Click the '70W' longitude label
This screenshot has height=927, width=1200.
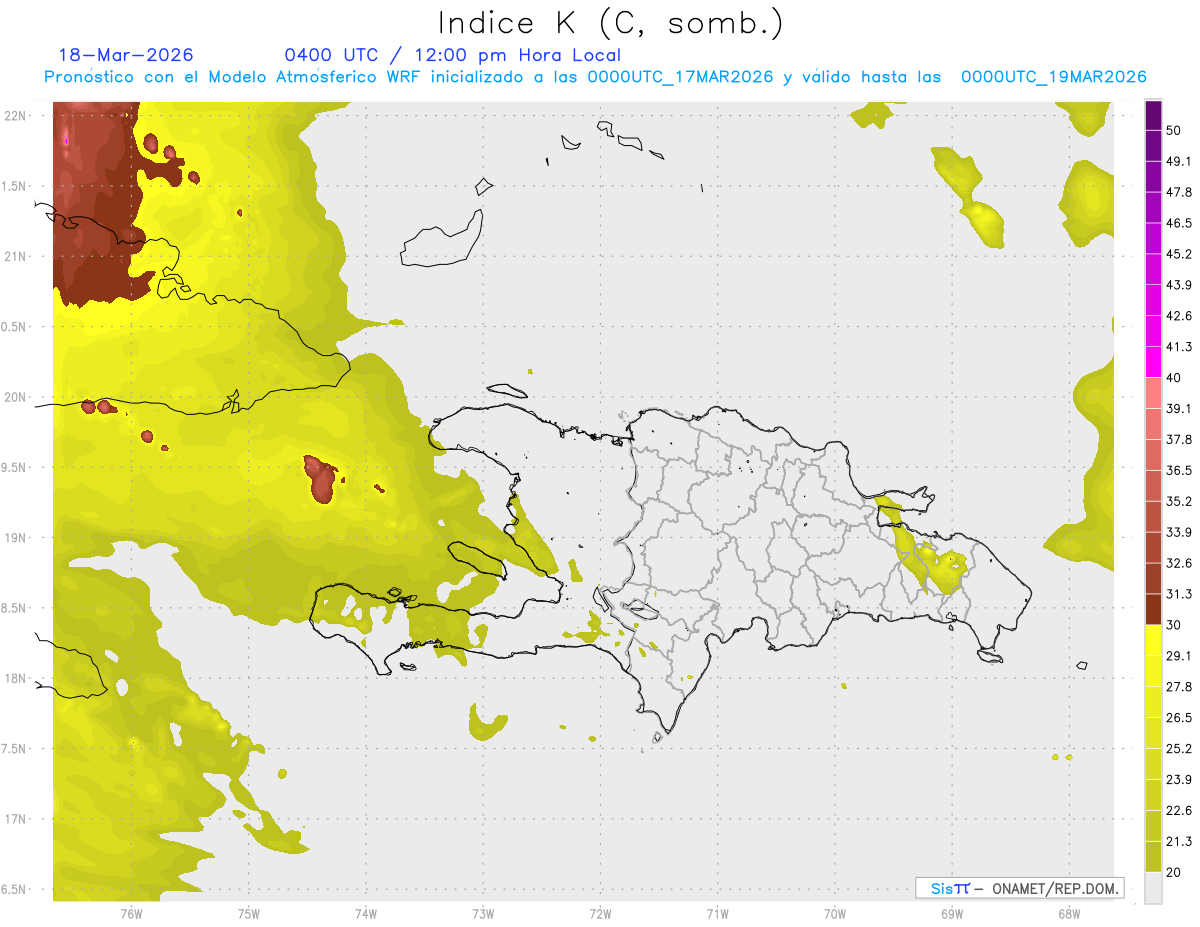click(834, 913)
